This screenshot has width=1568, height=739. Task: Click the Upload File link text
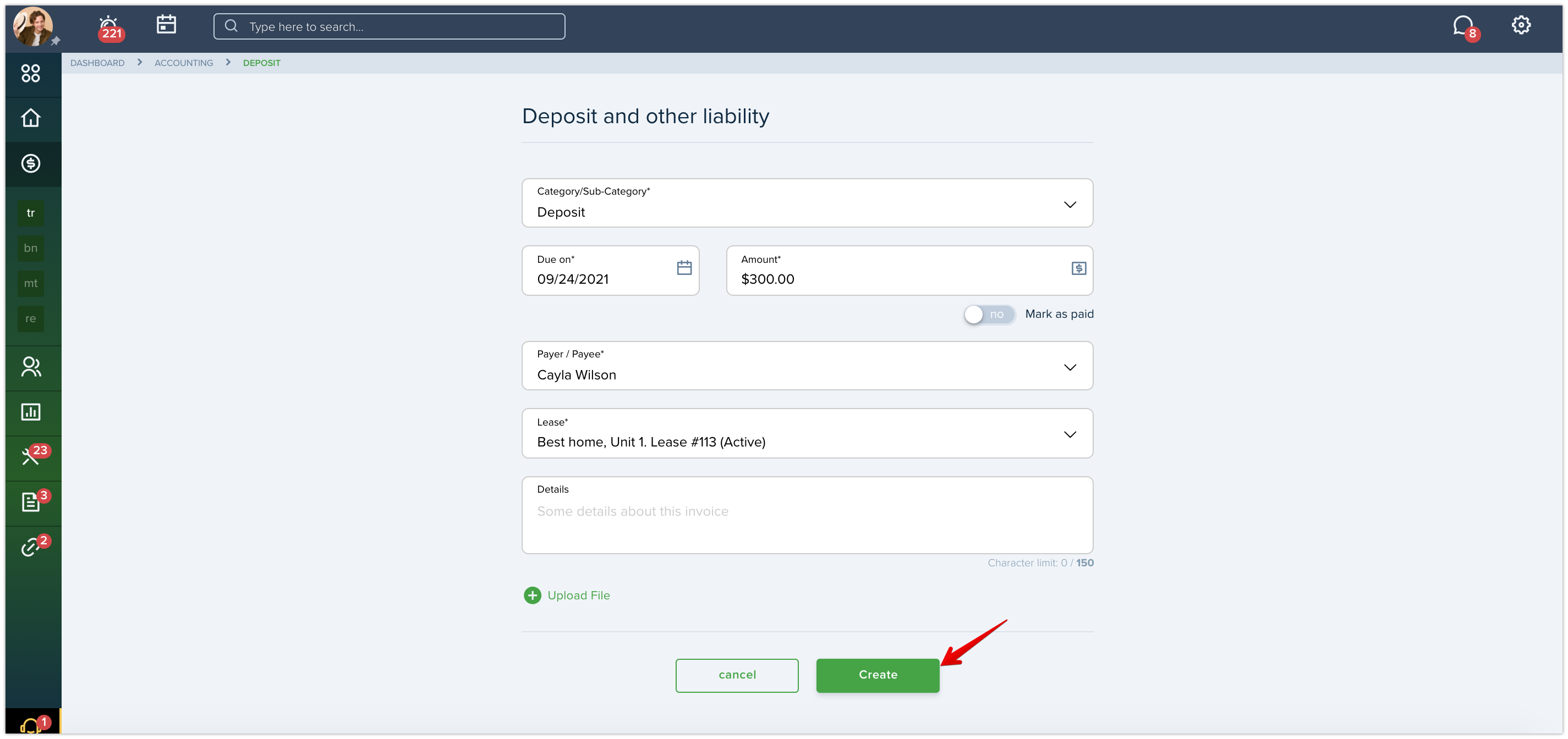point(578,595)
